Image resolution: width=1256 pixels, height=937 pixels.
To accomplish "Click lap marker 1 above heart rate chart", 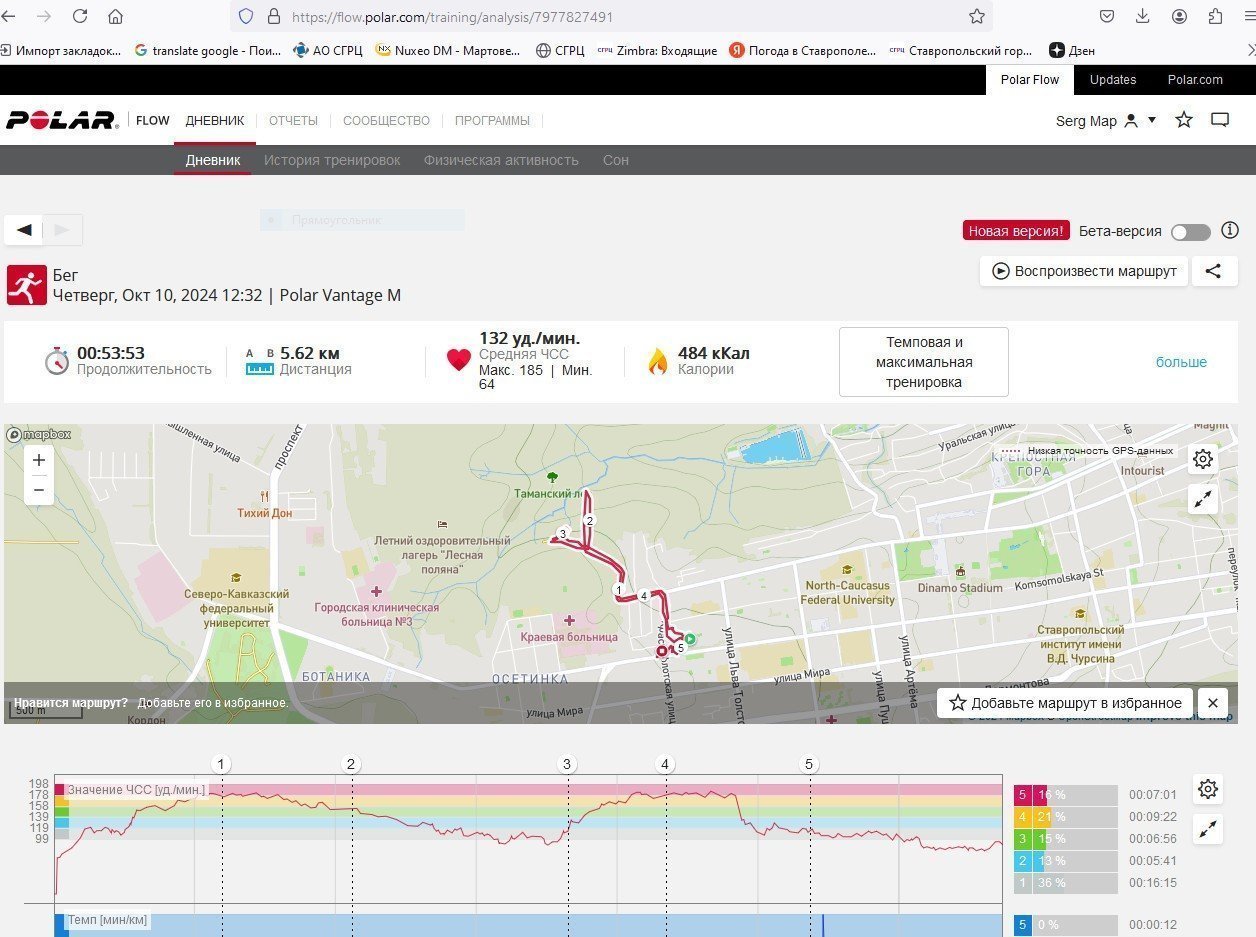I will click(x=222, y=765).
